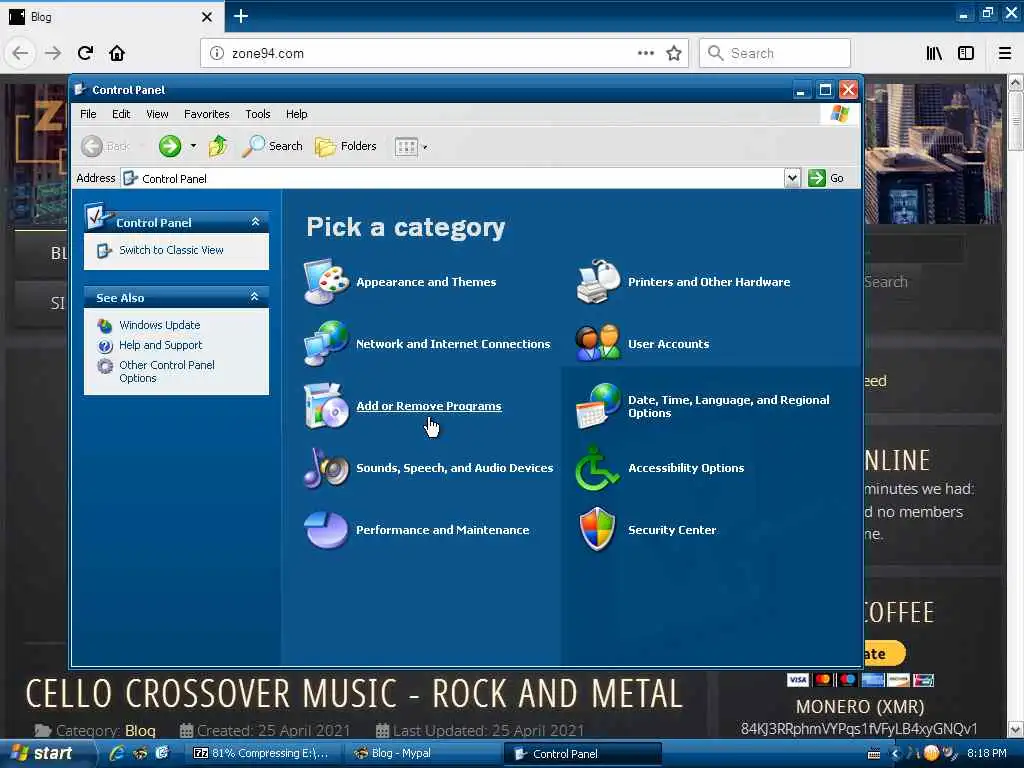Toggle the Folders pane button
Screen dimensions: 1024x768
point(345,146)
